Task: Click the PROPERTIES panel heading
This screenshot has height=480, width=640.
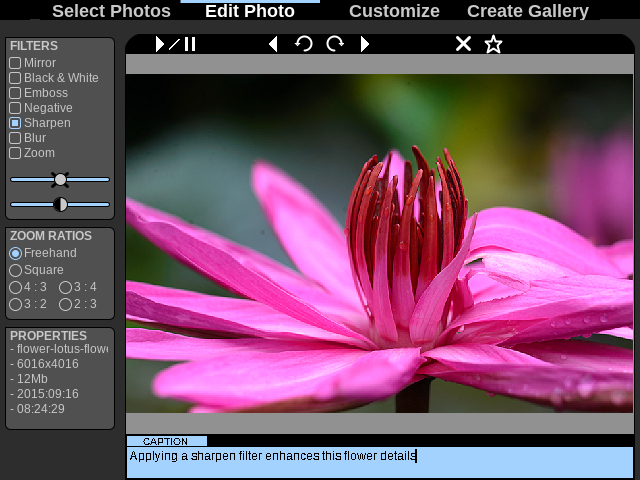Action: point(48,336)
